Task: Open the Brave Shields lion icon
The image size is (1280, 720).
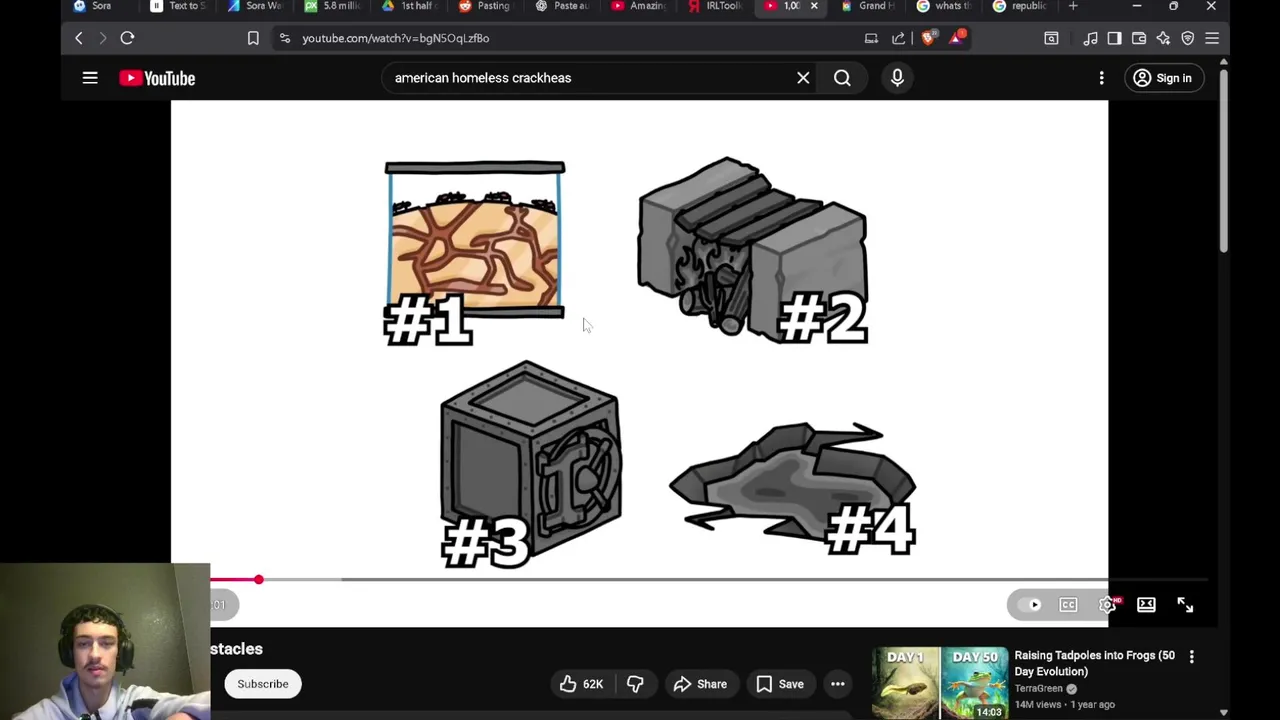Action: click(929, 38)
